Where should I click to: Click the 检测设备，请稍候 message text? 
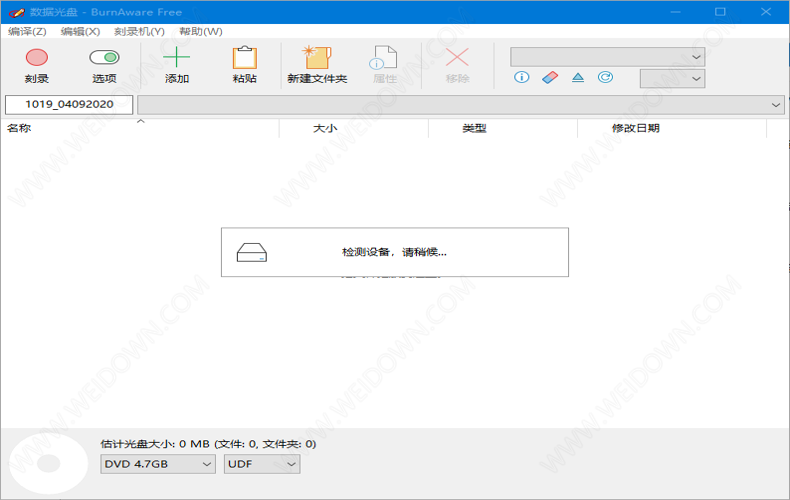click(x=394, y=252)
